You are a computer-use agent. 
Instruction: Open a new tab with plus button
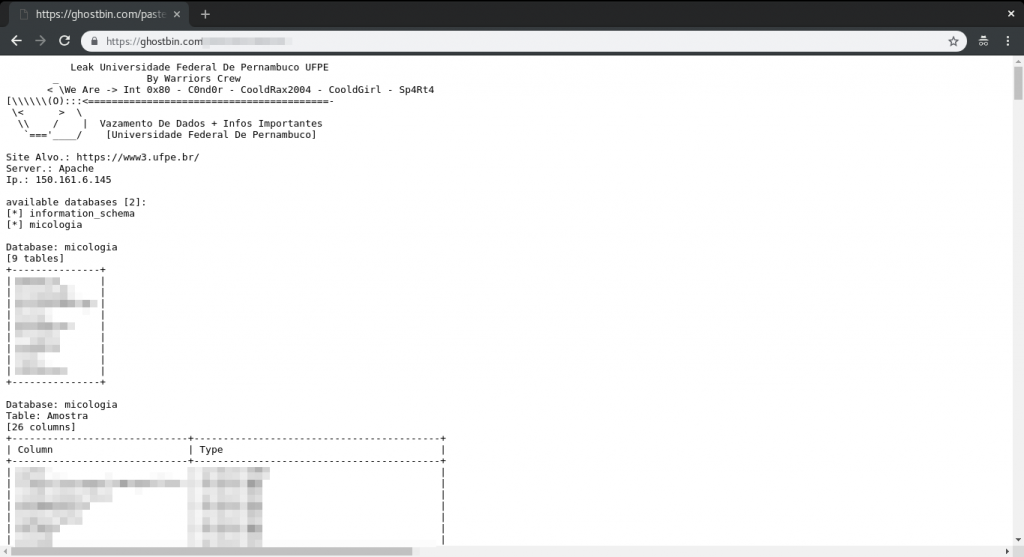(205, 14)
